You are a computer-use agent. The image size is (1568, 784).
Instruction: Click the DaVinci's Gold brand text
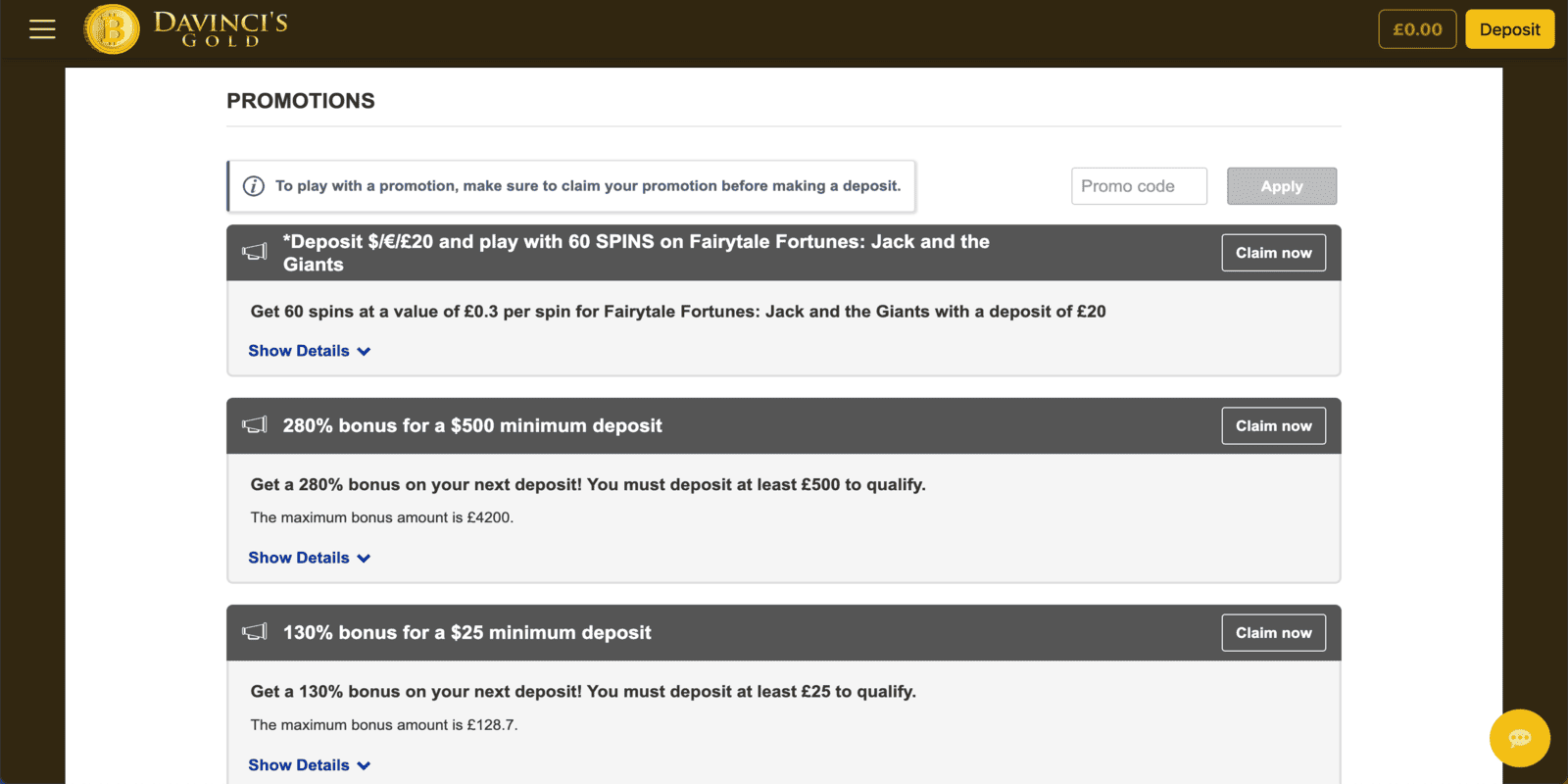pyautogui.click(x=220, y=28)
